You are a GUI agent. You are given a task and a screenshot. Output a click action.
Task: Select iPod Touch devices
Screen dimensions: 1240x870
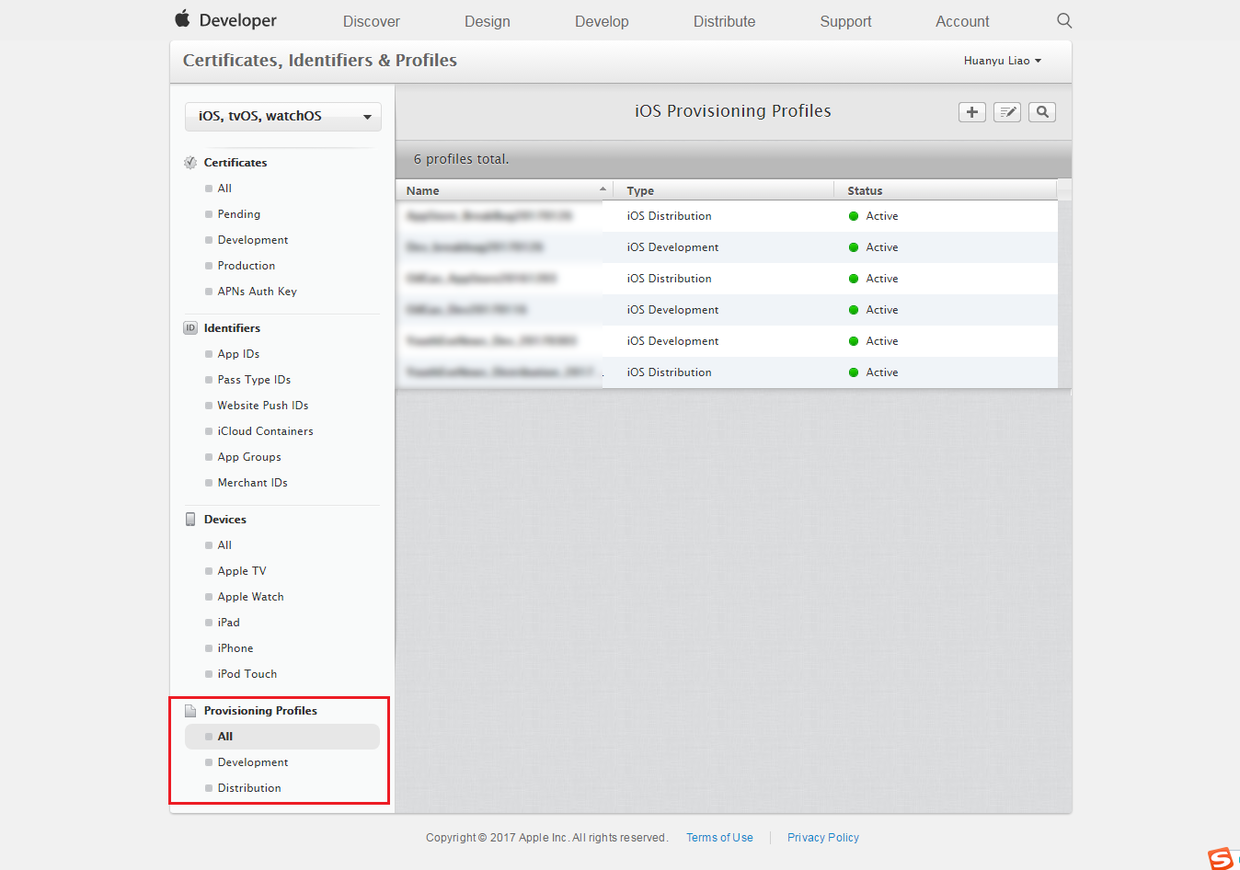(247, 674)
